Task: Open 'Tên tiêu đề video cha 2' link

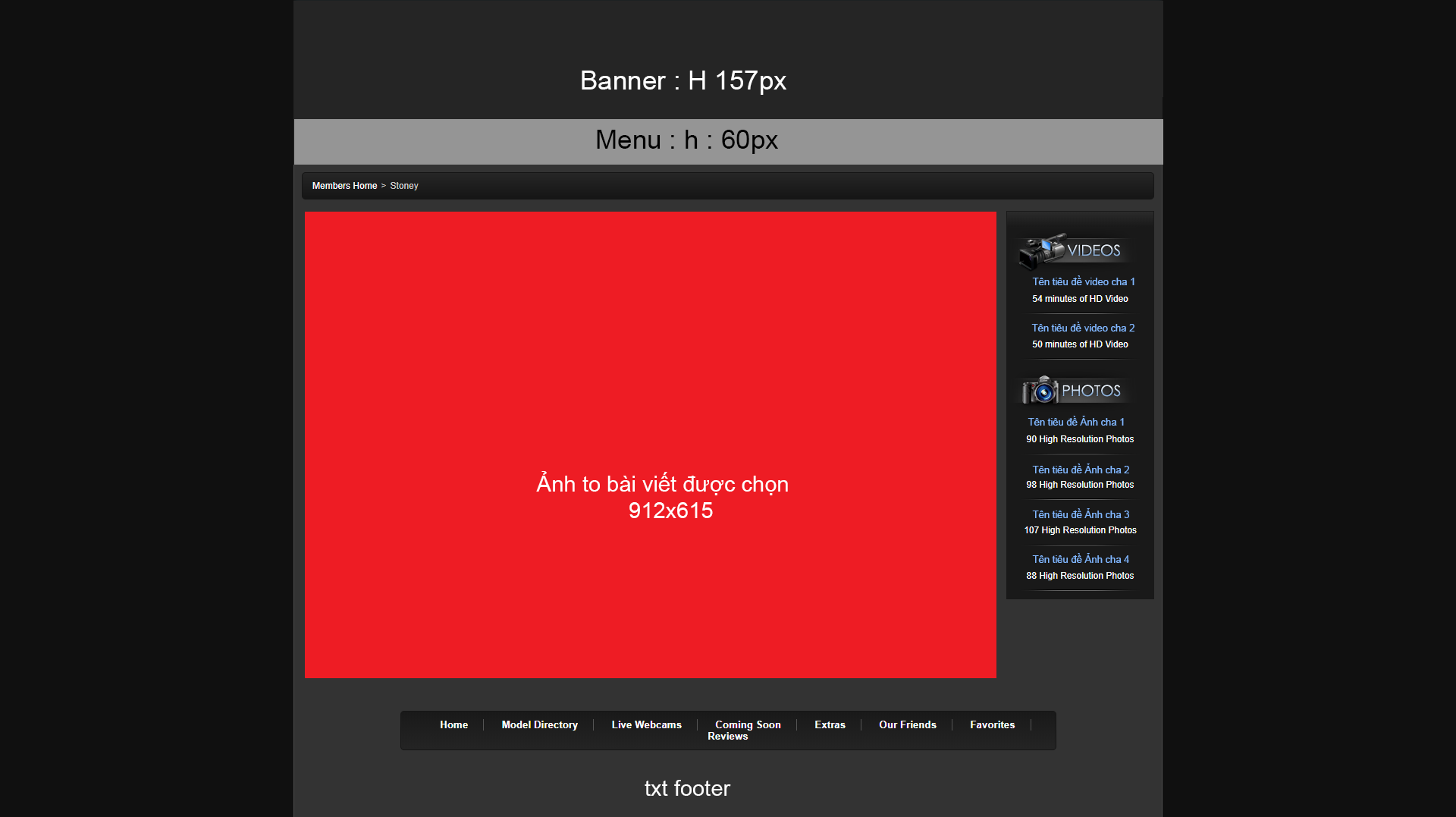Action: coord(1083,328)
